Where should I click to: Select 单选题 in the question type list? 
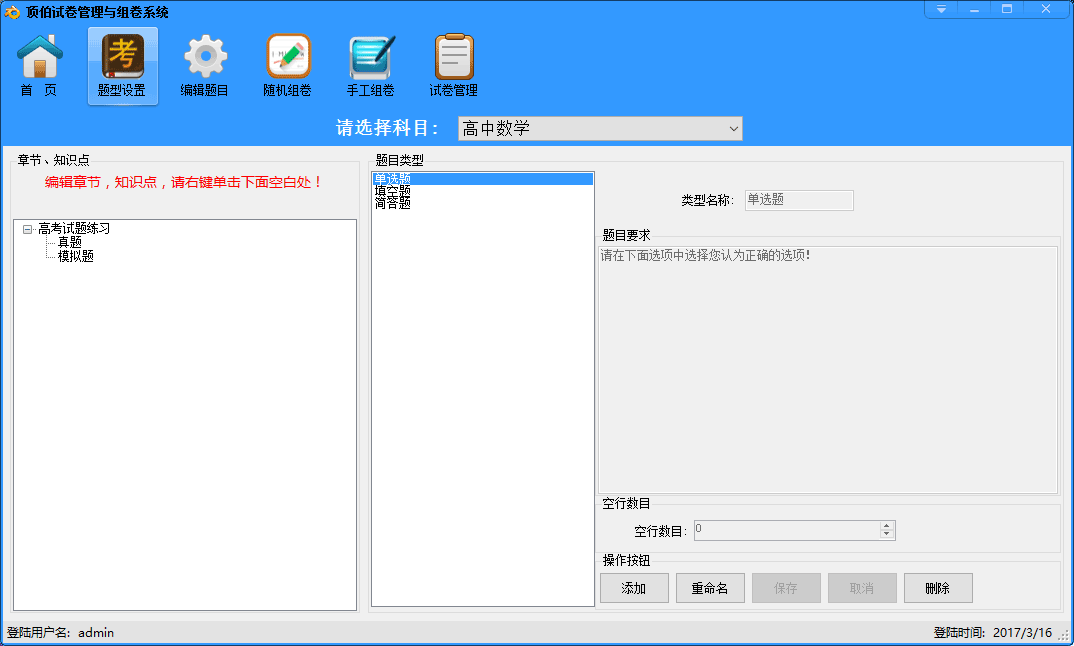tap(482, 179)
